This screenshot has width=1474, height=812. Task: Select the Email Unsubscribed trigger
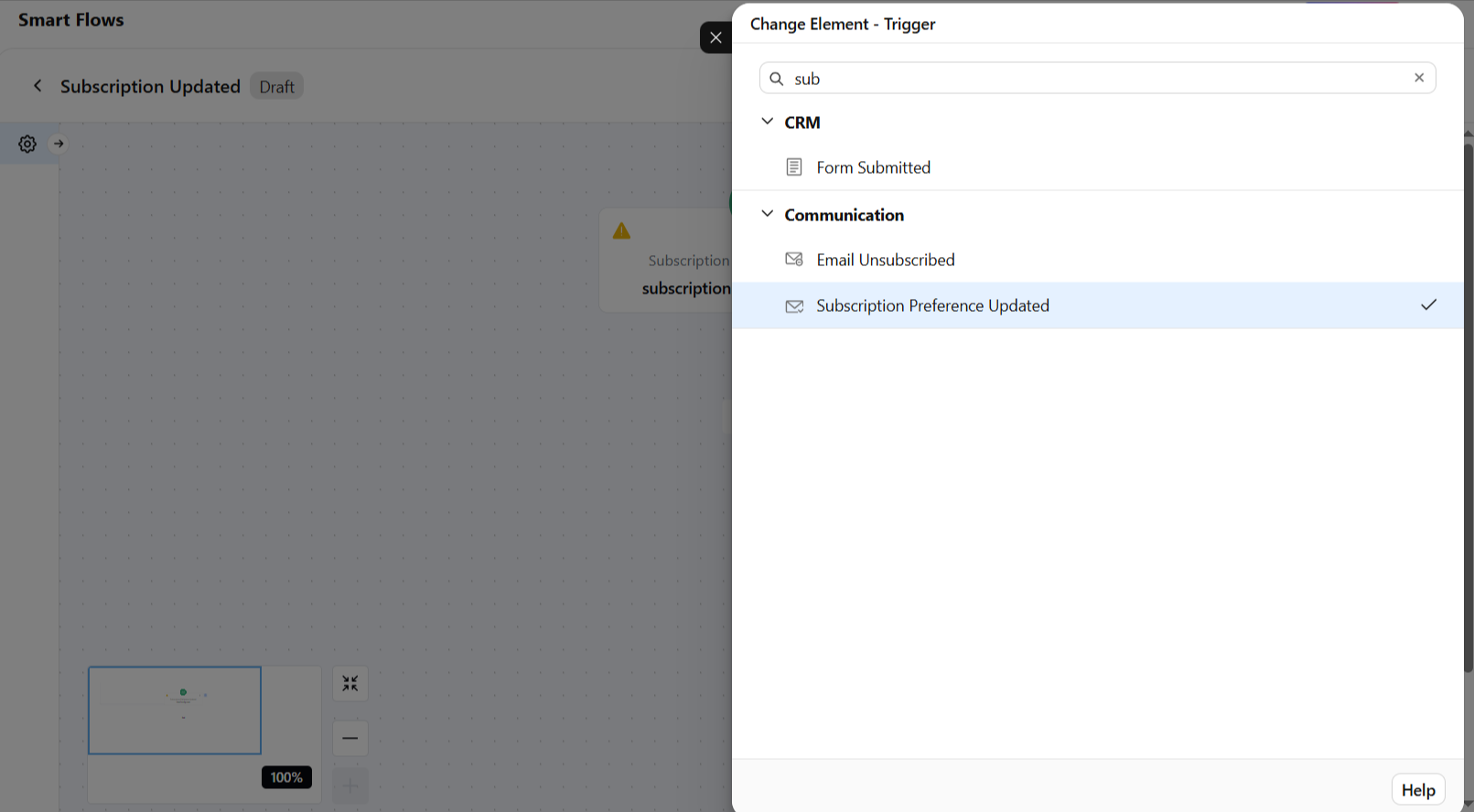pyautogui.click(x=1098, y=260)
